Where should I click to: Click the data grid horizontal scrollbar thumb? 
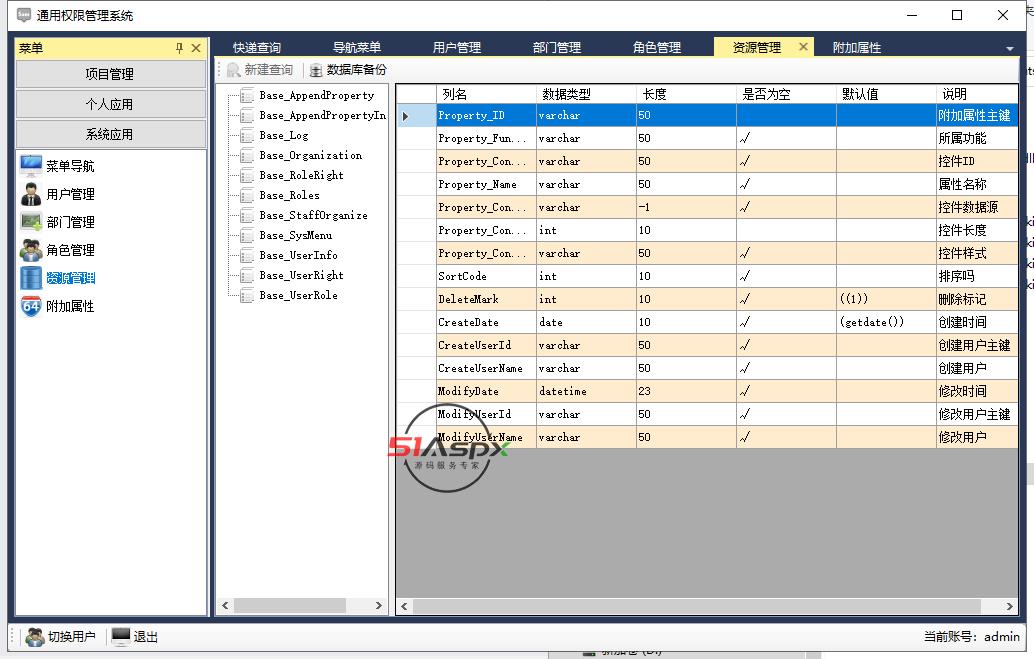[x=696, y=606]
